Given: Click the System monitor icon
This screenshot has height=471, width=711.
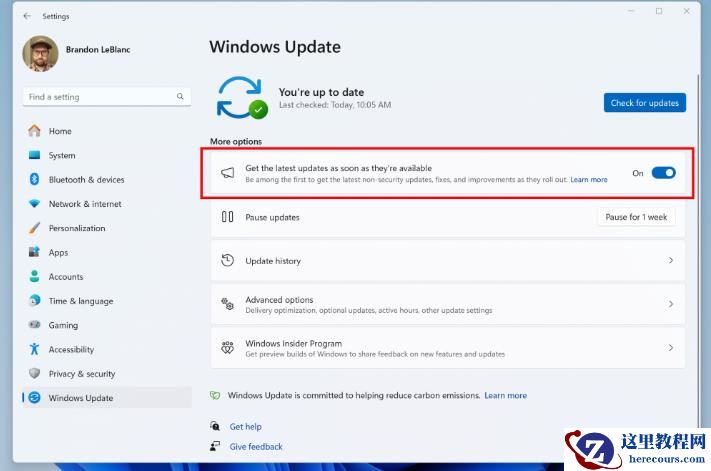Looking at the screenshot, I should click(34, 155).
